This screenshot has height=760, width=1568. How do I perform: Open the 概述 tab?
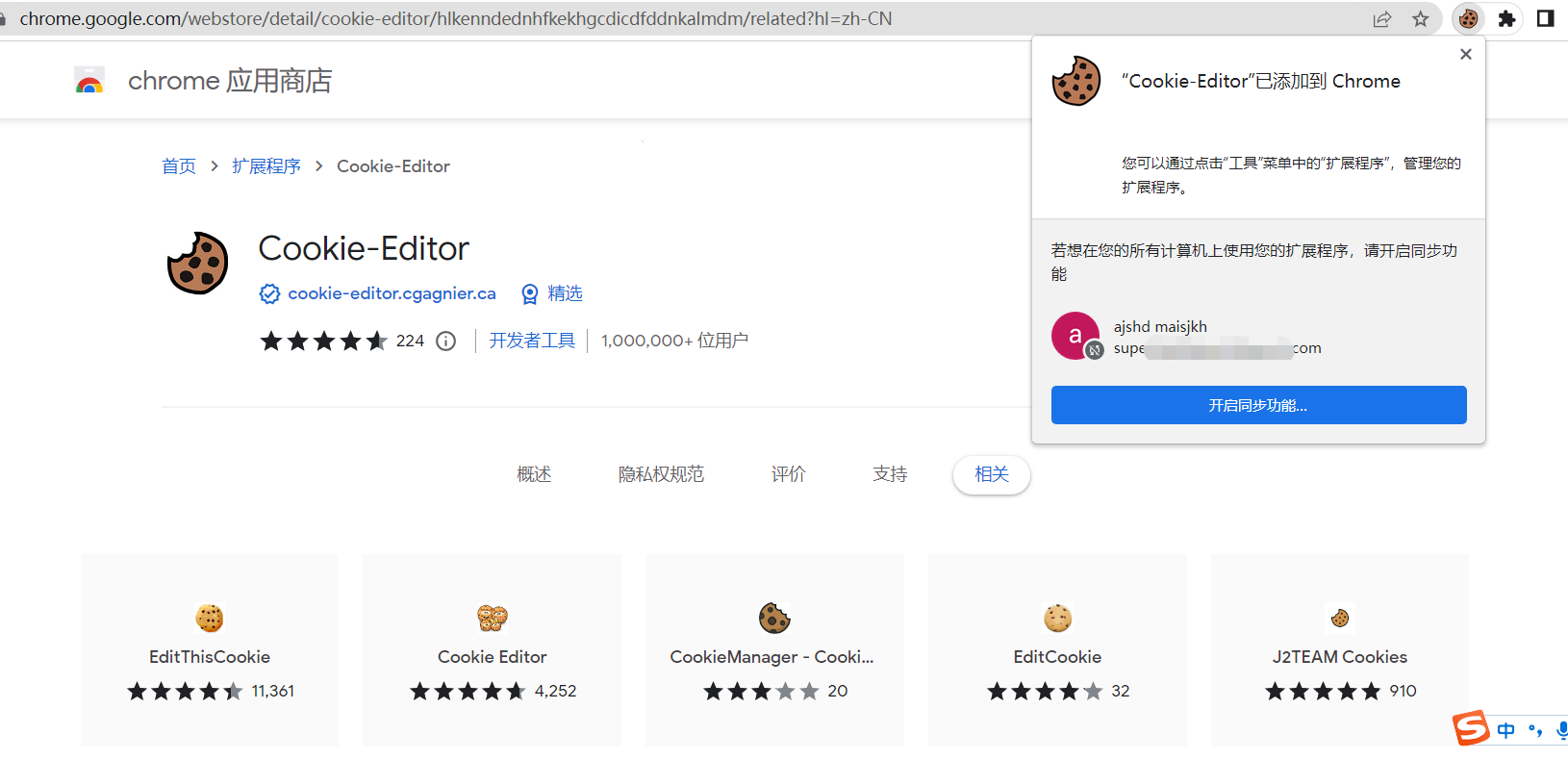(534, 474)
